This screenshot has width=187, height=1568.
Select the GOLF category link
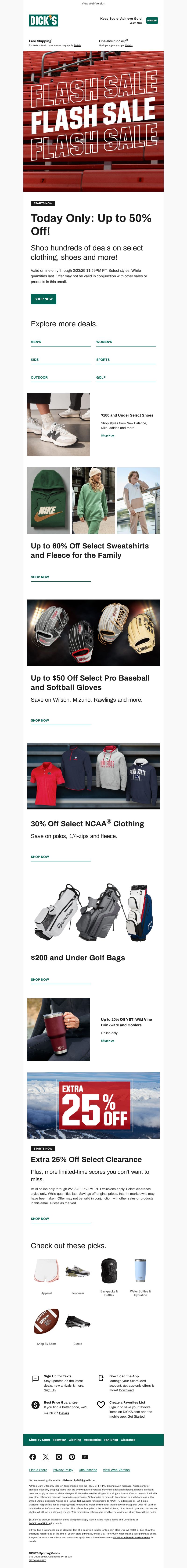pos(101,377)
